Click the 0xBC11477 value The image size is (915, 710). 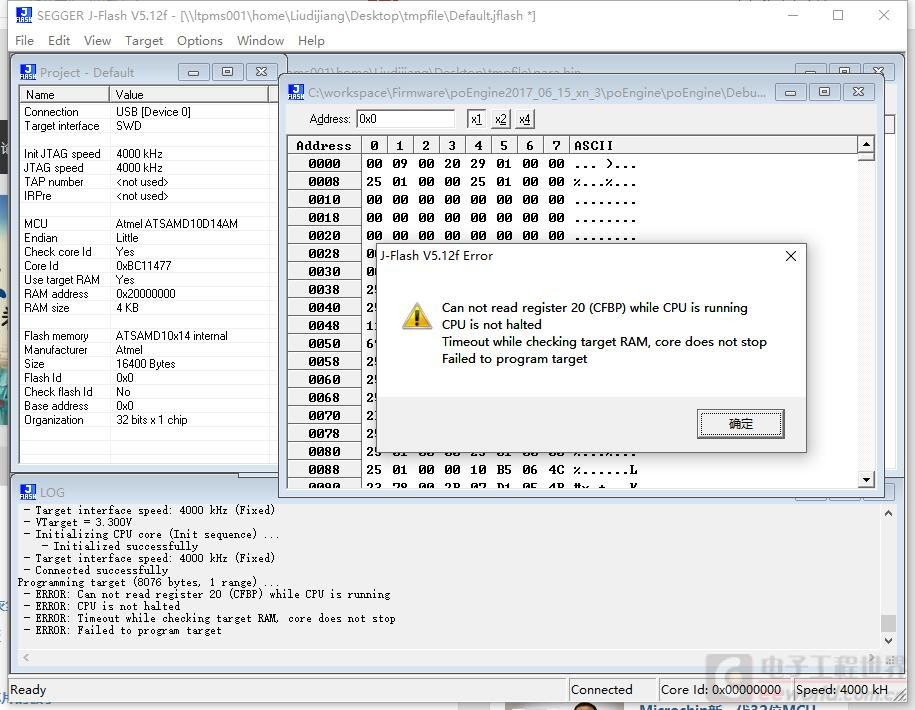(144, 266)
